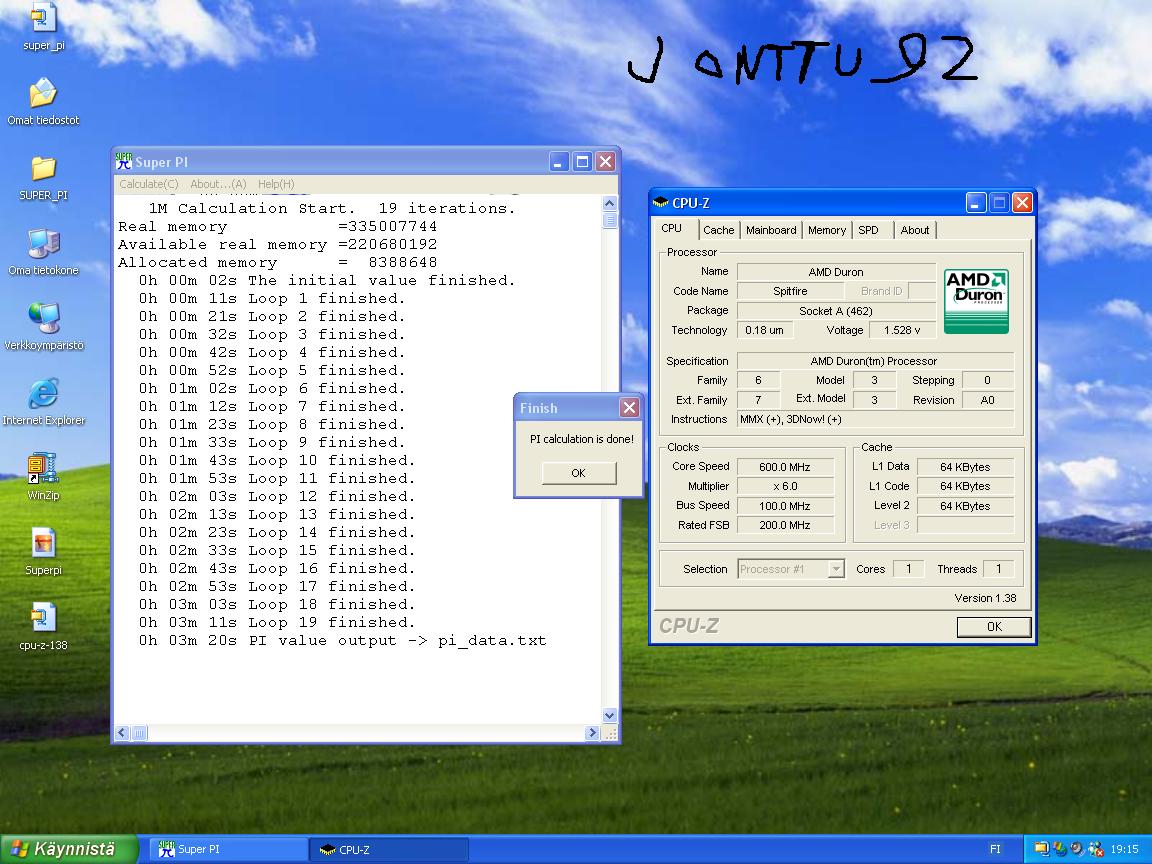This screenshot has height=864, width=1152.
Task: Click the first system tray icon
Action: point(1041,849)
